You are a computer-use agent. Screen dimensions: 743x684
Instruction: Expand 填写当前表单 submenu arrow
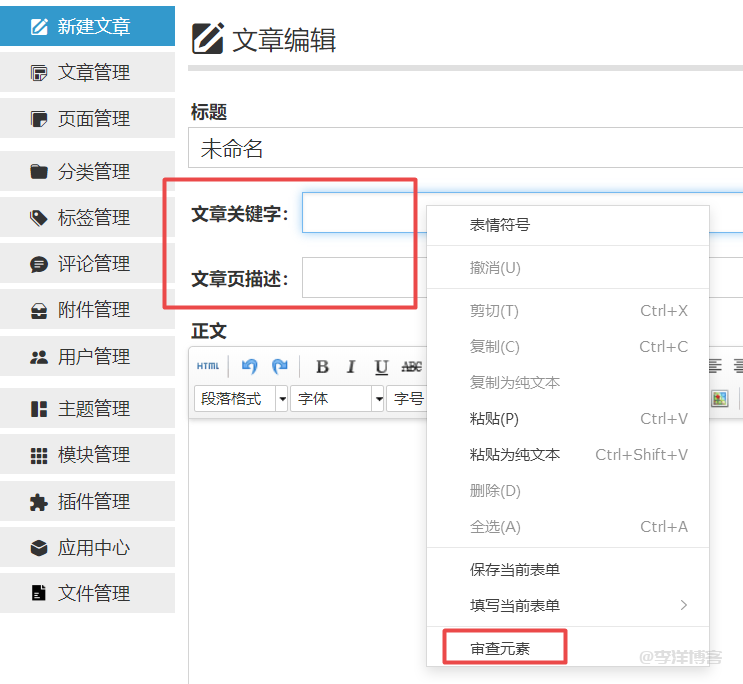[x=684, y=605]
